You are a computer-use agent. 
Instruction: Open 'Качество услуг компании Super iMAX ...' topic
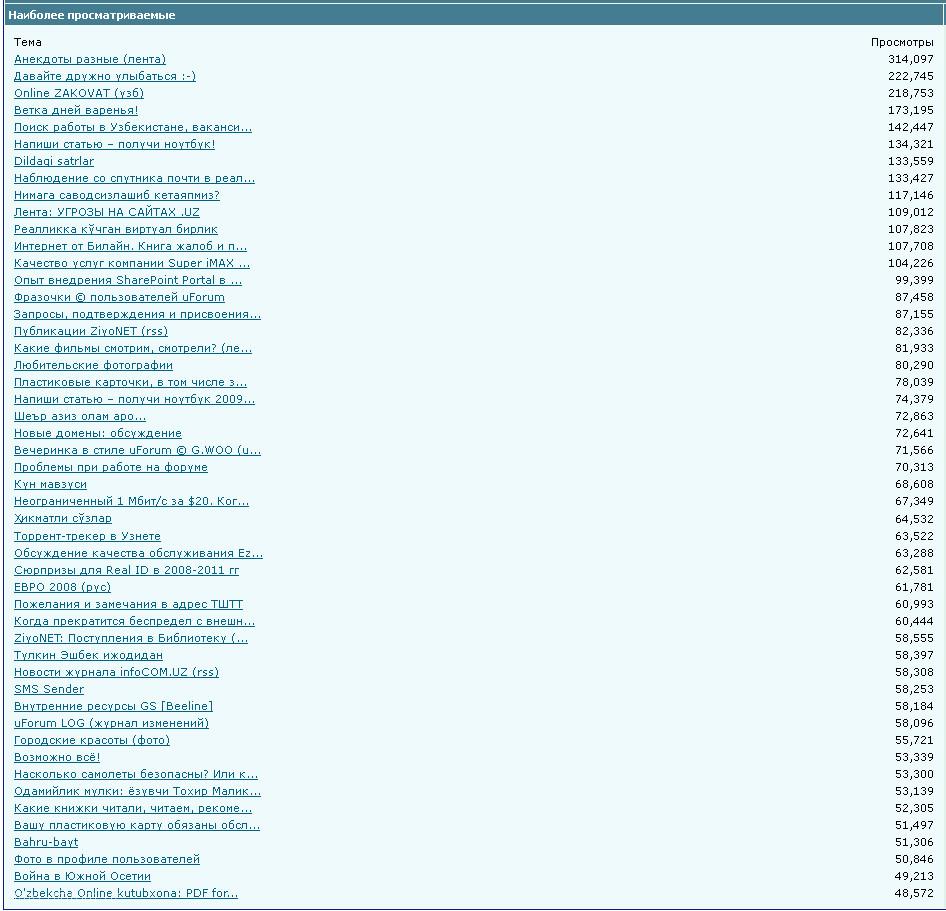(132, 263)
